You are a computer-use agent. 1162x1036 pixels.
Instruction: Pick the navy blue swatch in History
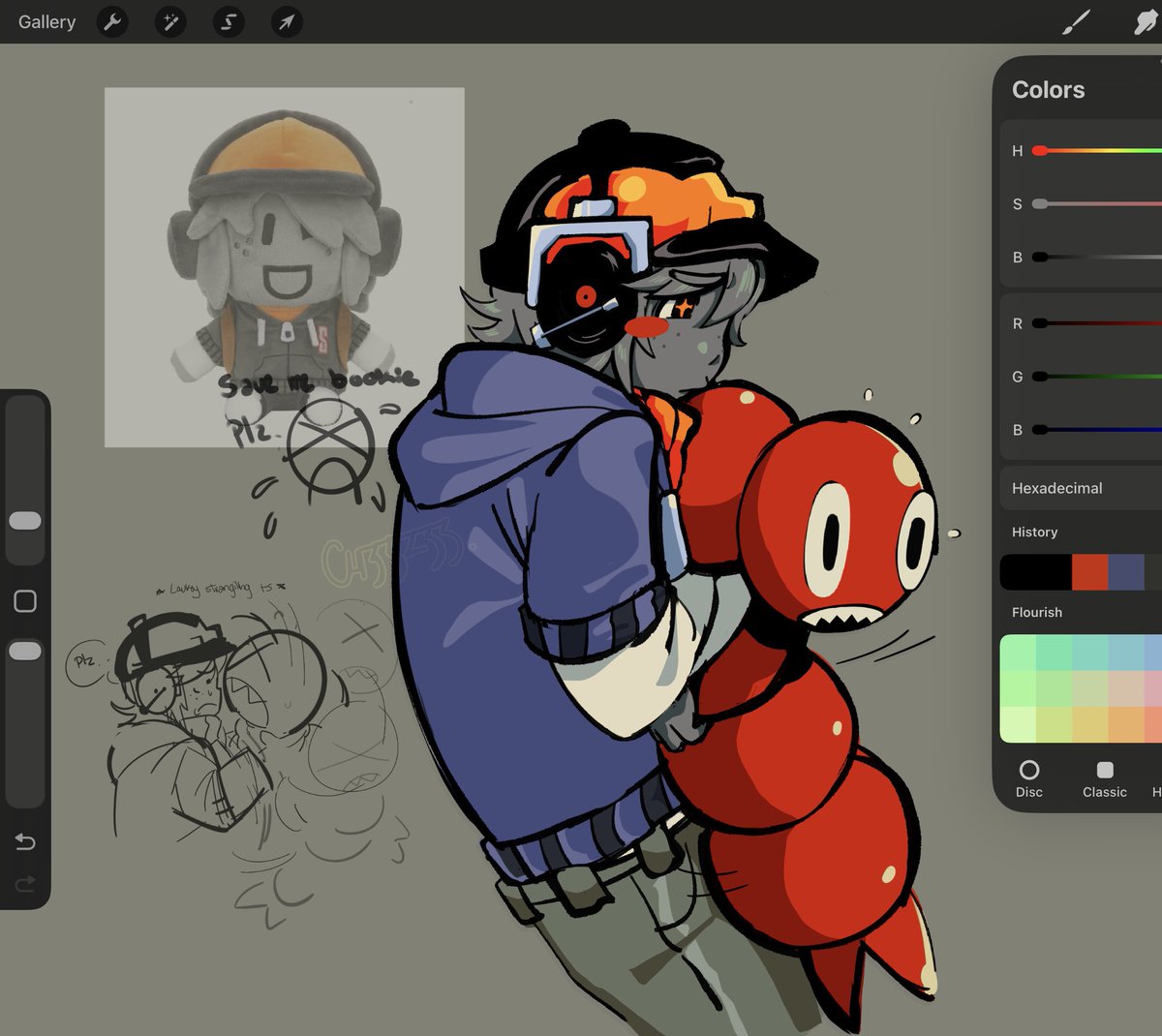point(1126,572)
